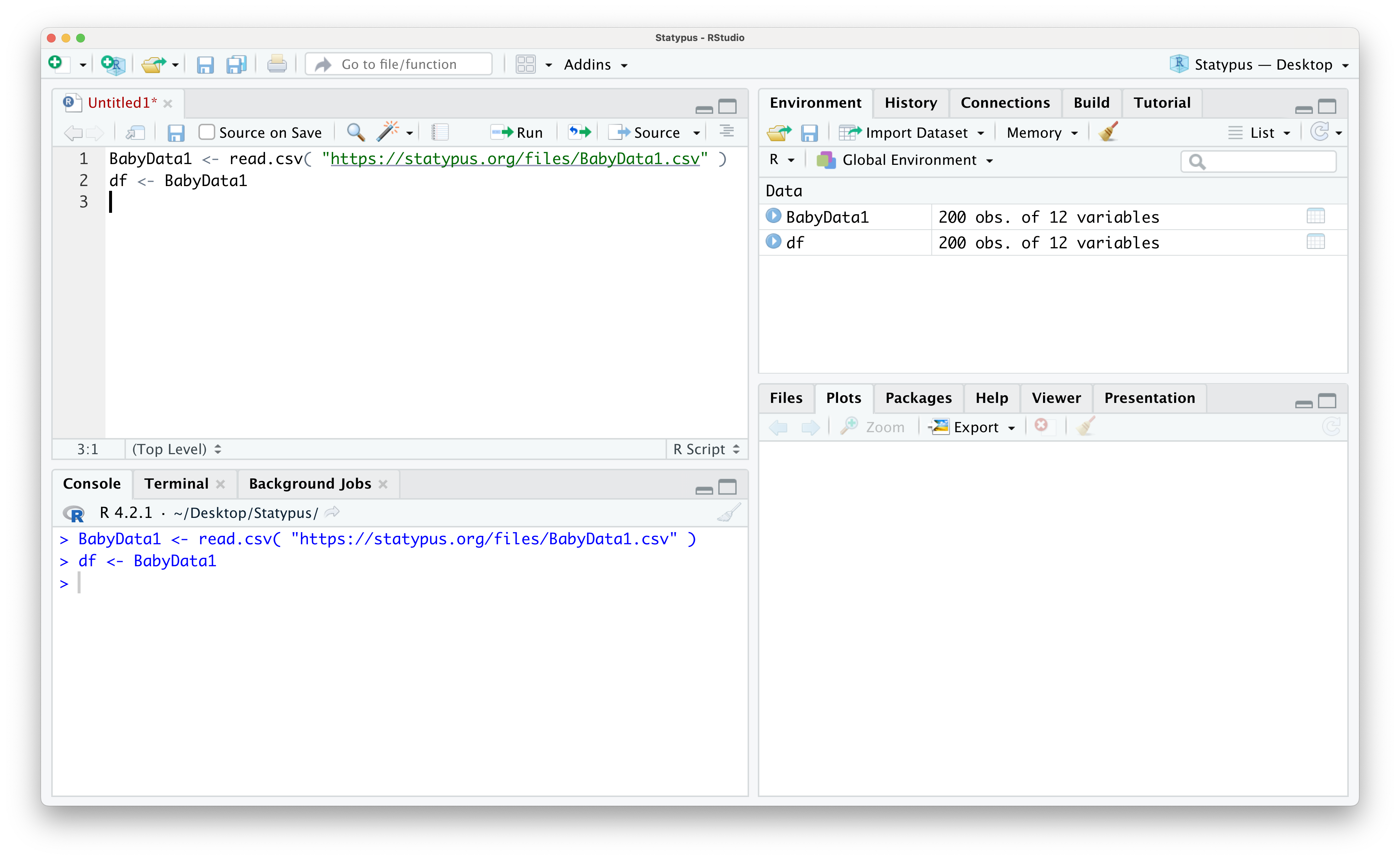Click the code tools magic wand icon
Image resolution: width=1400 pixels, height=860 pixels.
(x=388, y=132)
